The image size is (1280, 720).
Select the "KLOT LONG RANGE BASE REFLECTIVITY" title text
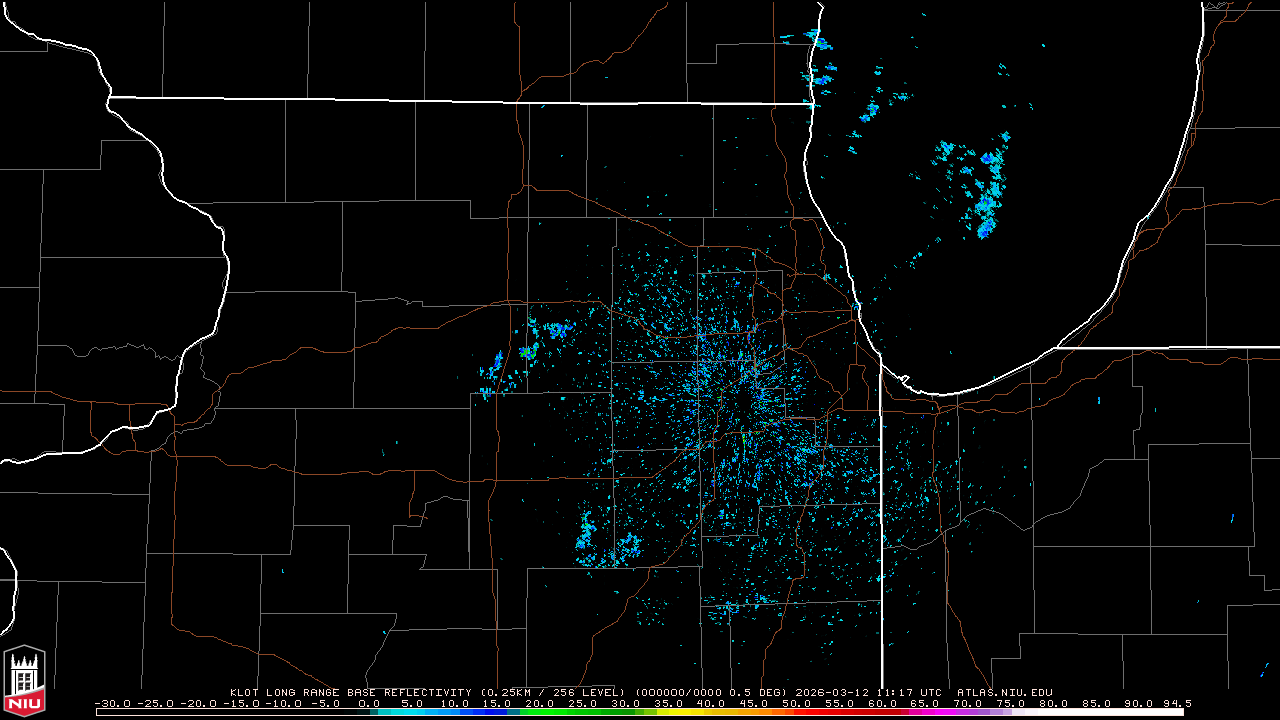352,692
